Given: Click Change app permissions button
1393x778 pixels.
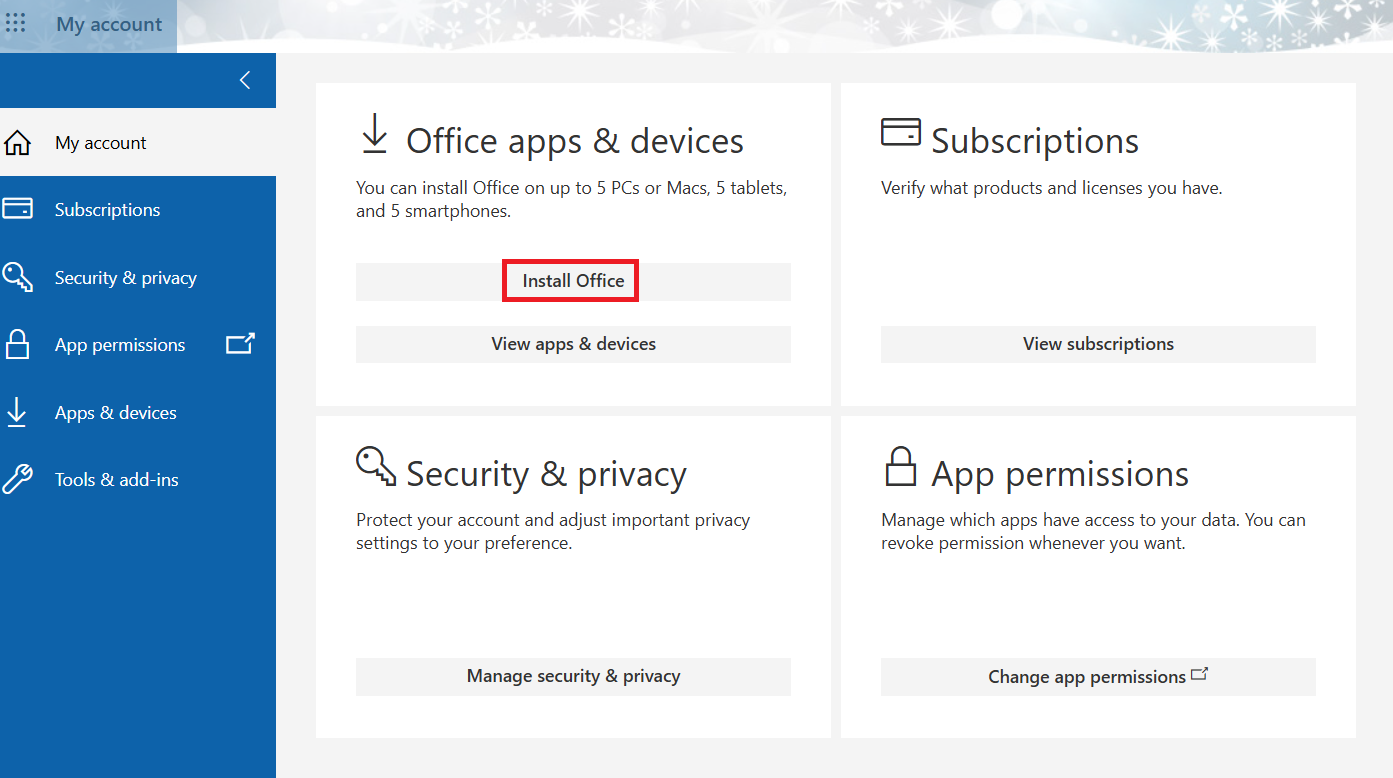Looking at the screenshot, I should [1098, 677].
